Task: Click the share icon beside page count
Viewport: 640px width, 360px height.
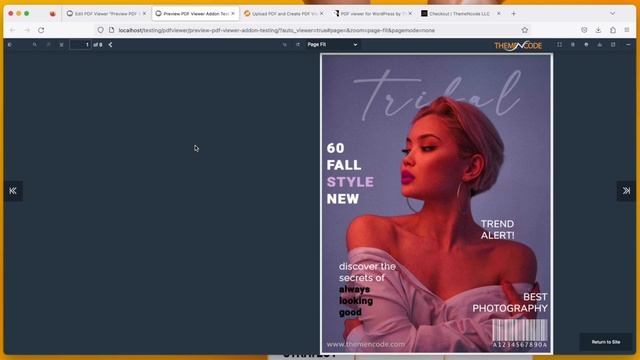Action: click(110, 44)
